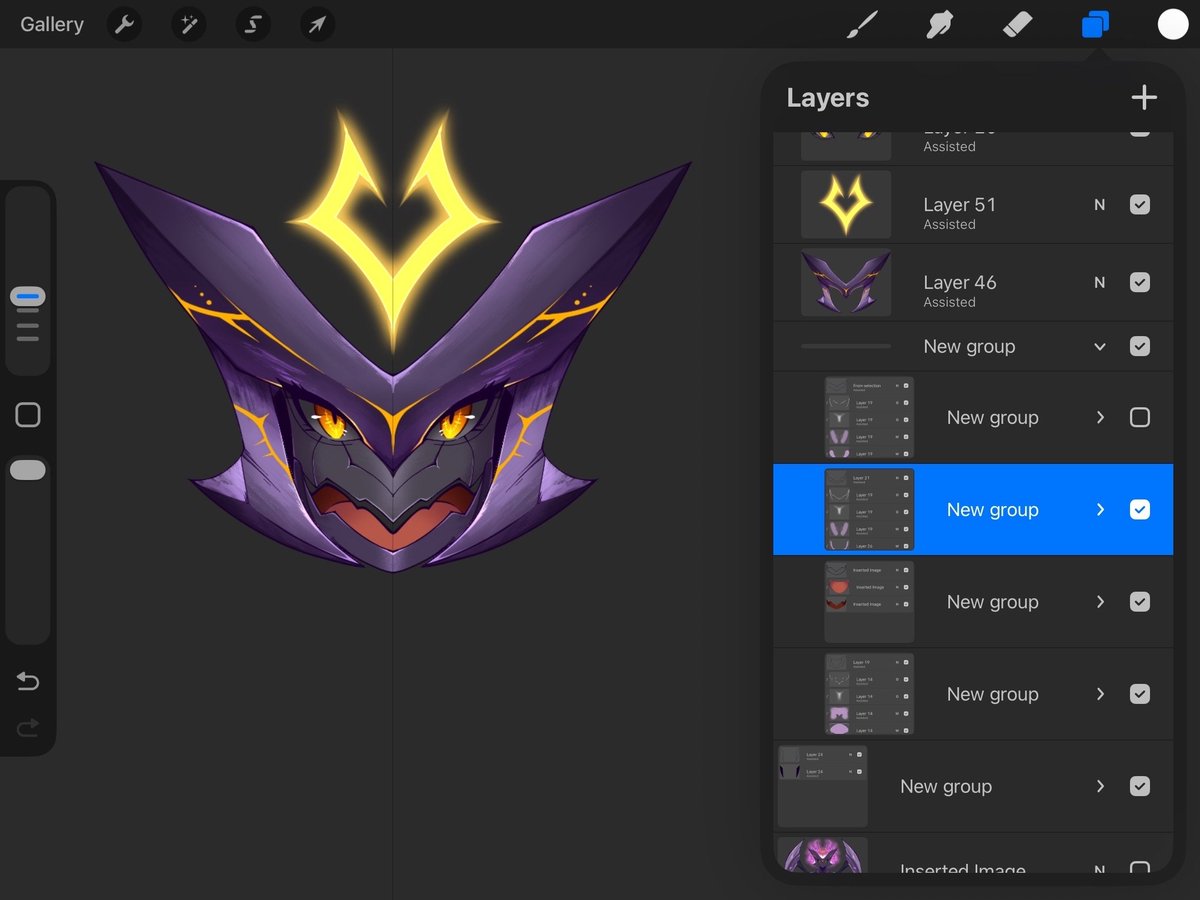Select the Layer 51 name

959,204
